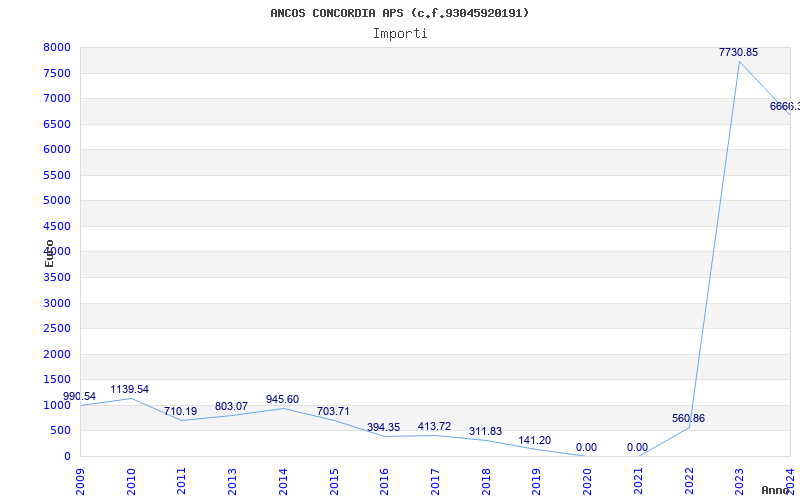
Task: Select the 7730.85 data label
Action: point(738,52)
